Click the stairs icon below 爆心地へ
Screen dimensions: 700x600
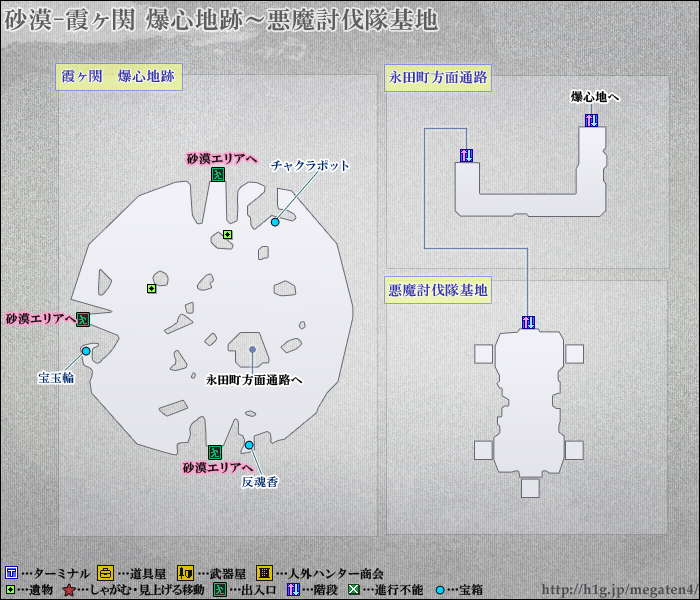pyautogui.click(x=591, y=120)
